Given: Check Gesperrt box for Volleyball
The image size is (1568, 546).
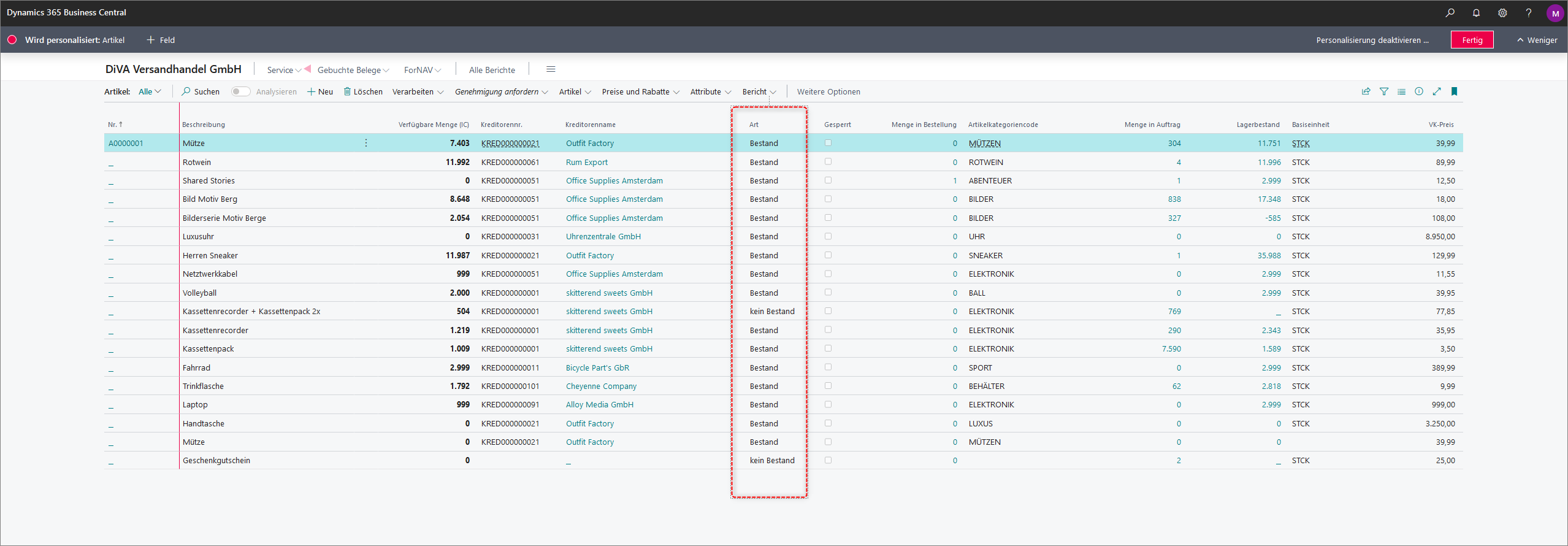Looking at the screenshot, I should click(828, 293).
